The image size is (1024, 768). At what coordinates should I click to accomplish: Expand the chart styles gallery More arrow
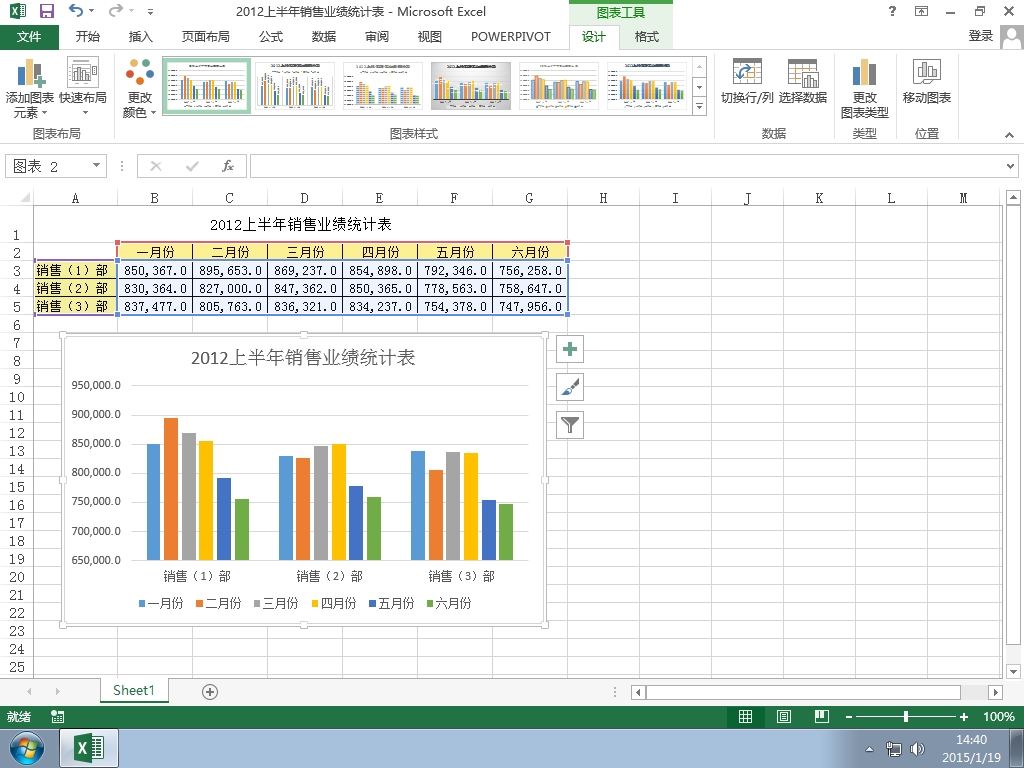(699, 105)
